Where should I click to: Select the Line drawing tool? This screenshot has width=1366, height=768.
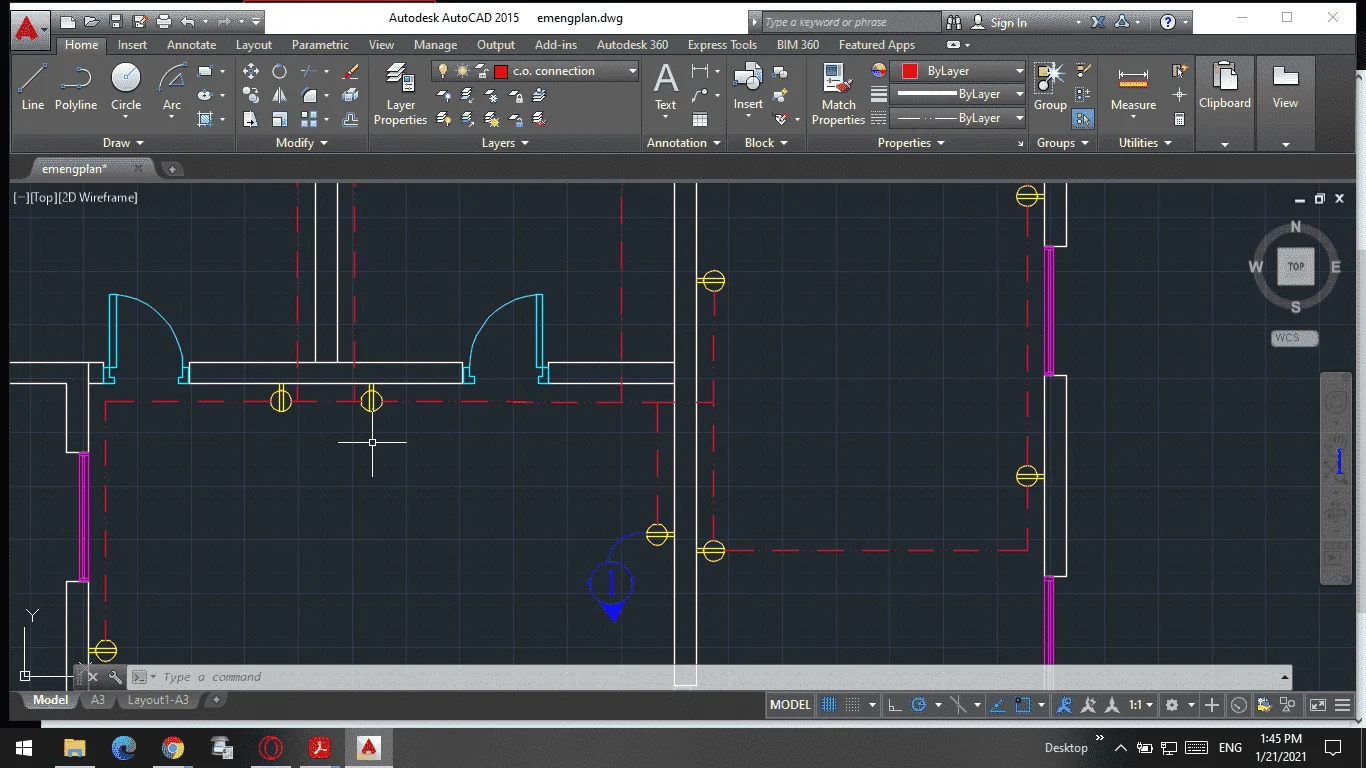click(33, 87)
